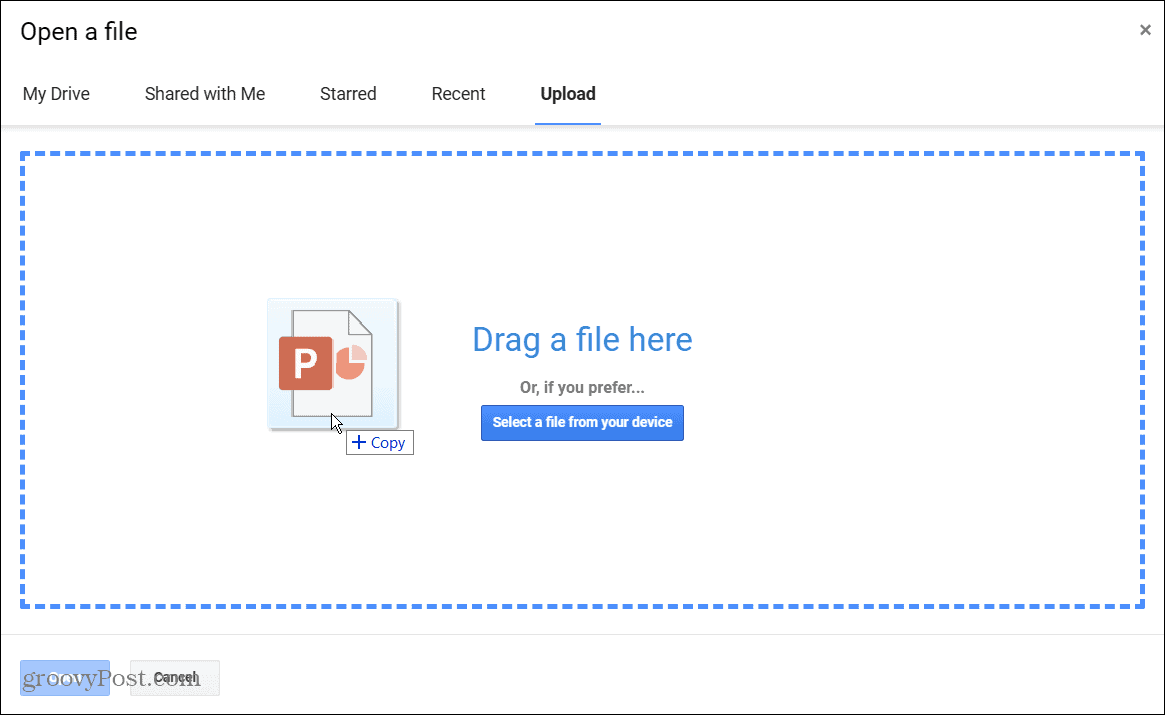Image resolution: width=1165 pixels, height=715 pixels.
Task: Click the Or, if you prefer text
Action: tap(582, 388)
